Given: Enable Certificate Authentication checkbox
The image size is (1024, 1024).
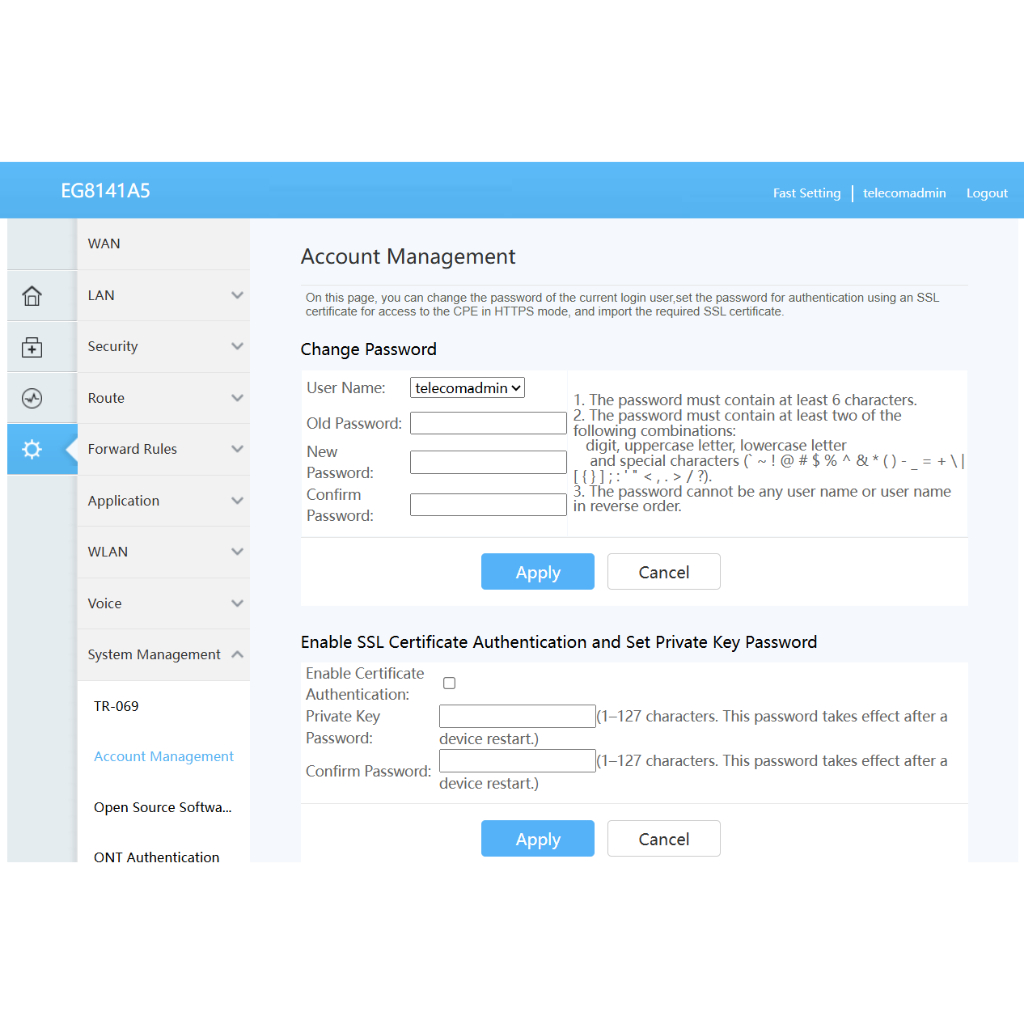Looking at the screenshot, I should pyautogui.click(x=449, y=683).
